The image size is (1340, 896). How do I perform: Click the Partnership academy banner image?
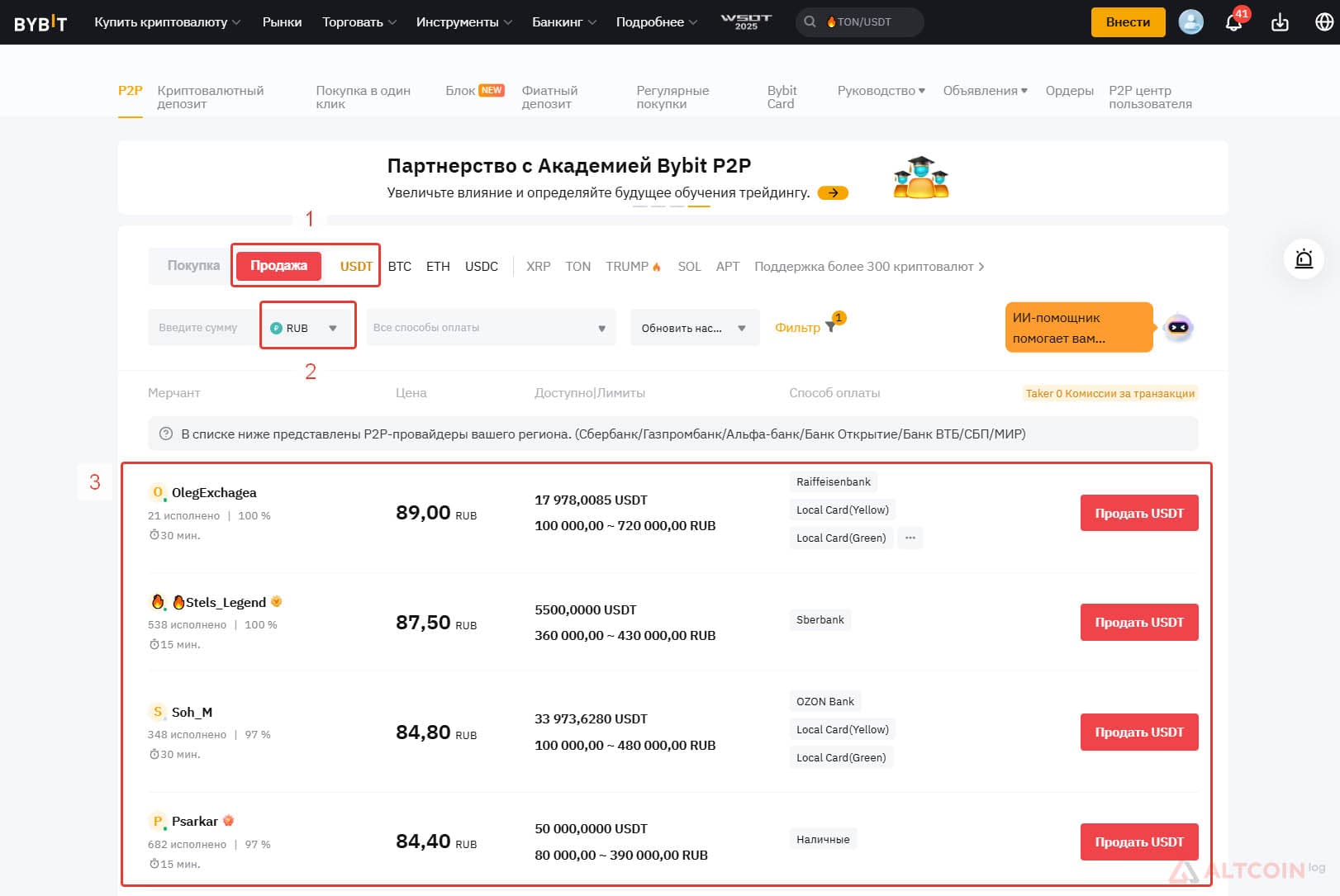[x=921, y=178]
